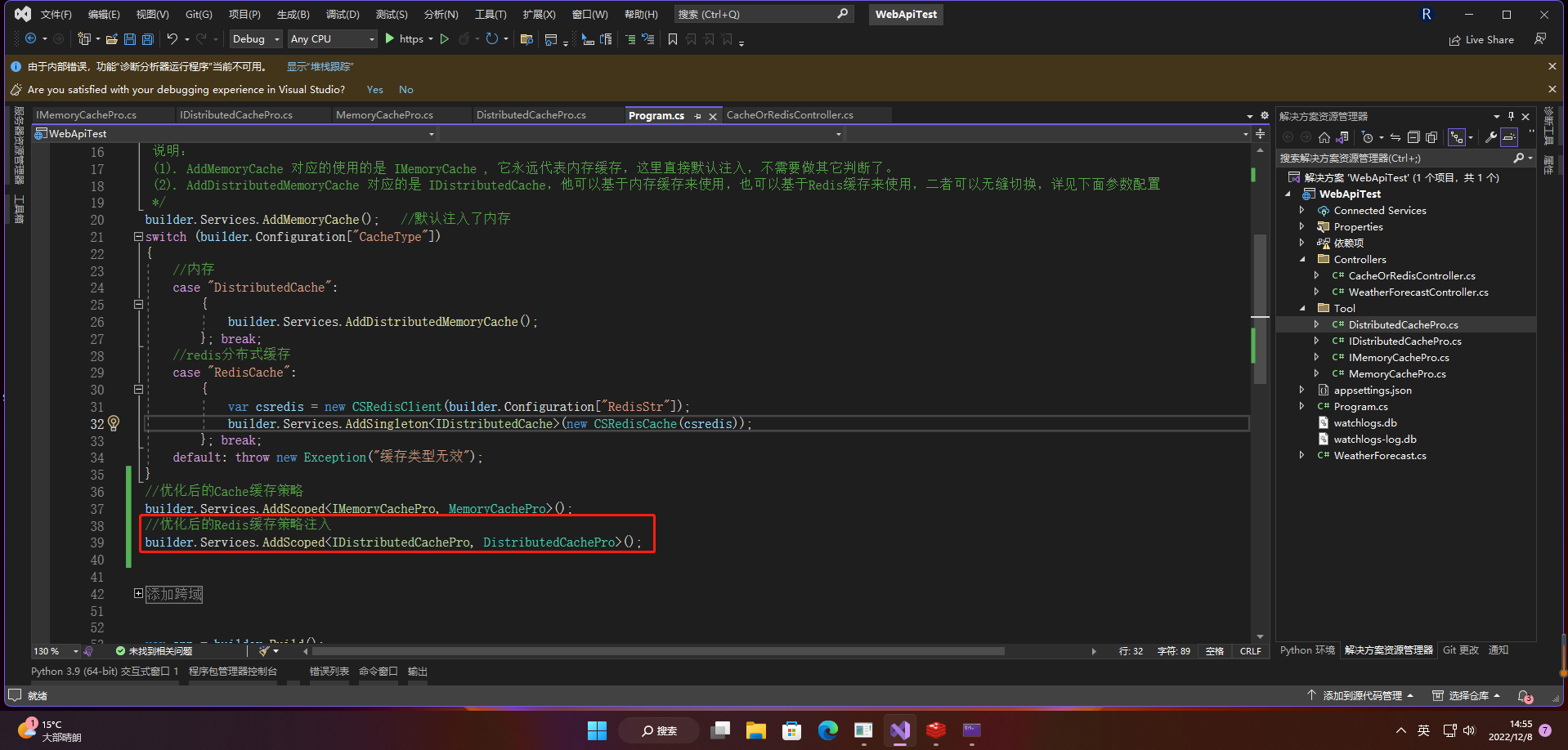Click the editor horizontal scrollbar
Viewport: 1568px width, 750px height.
[x=658, y=651]
